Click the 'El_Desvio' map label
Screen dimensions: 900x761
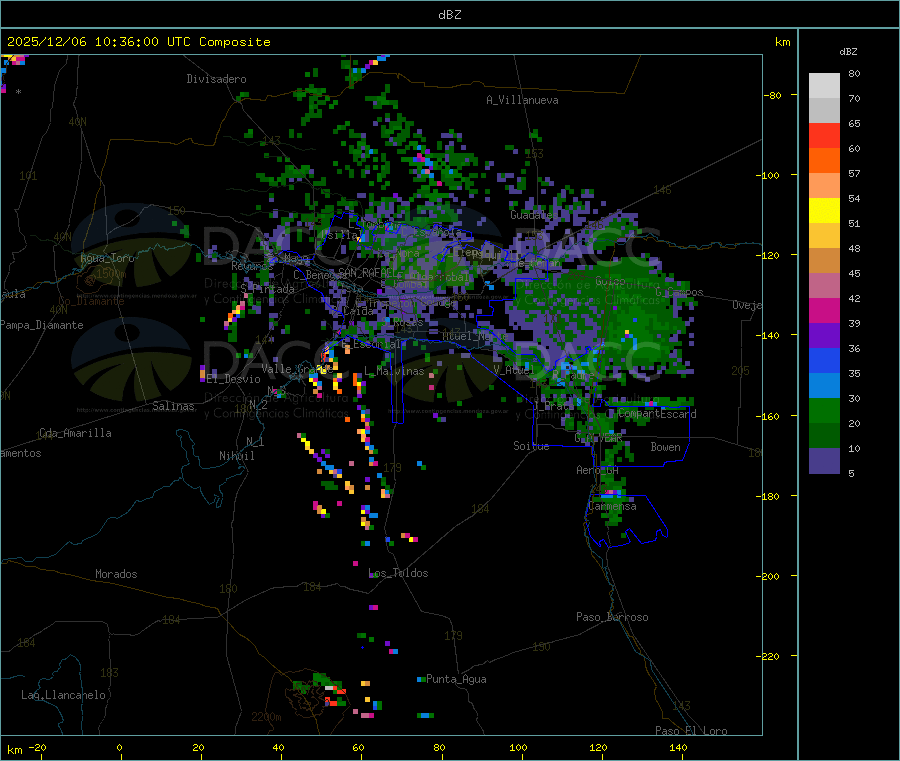pos(234,379)
